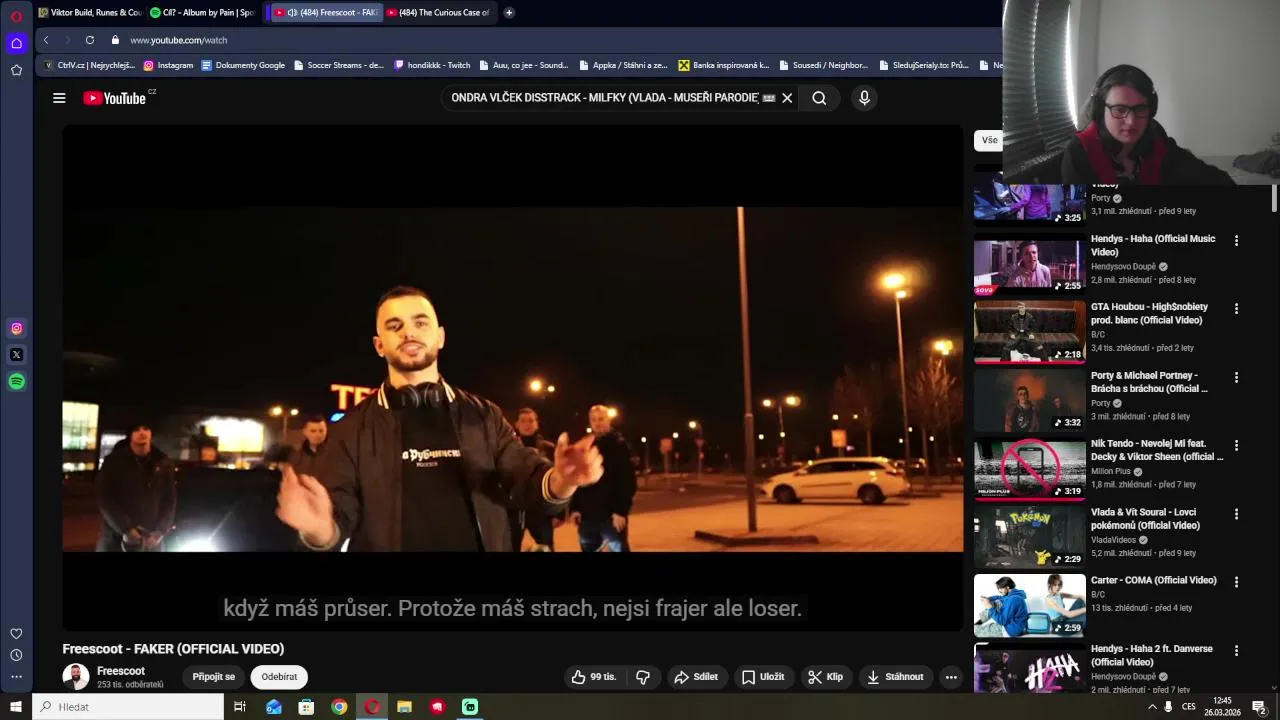Open options for Carter - COMA video
This screenshot has height=720, width=1280.
tap(1236, 582)
